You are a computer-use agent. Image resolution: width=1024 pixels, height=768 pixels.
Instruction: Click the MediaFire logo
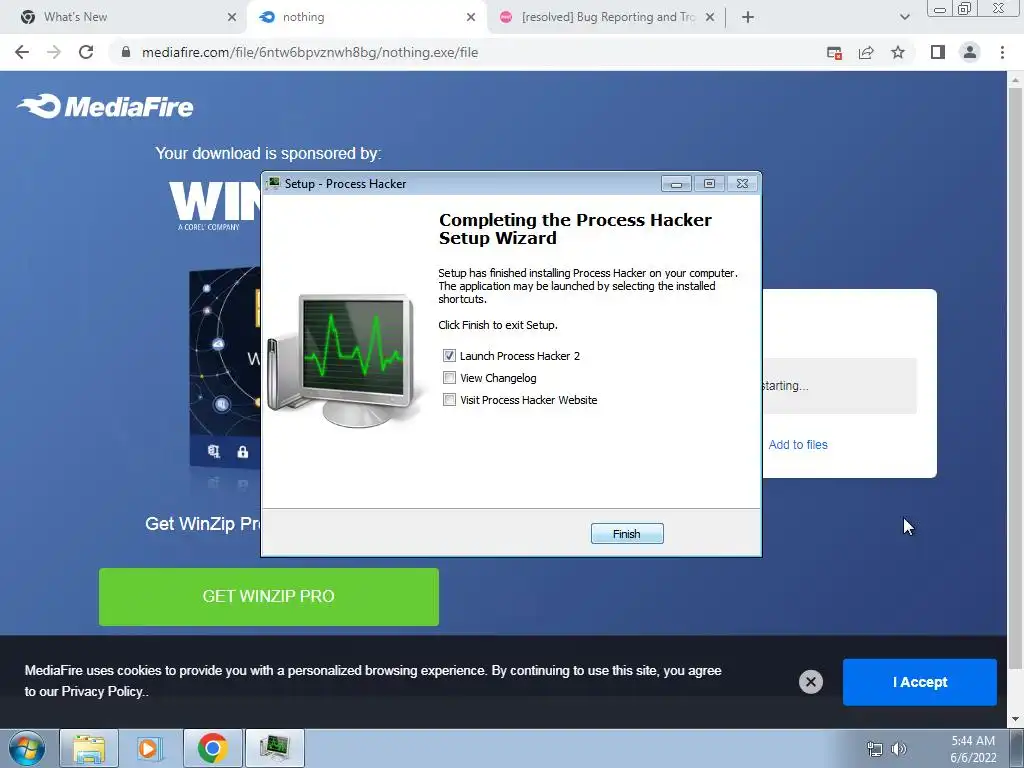pos(105,106)
